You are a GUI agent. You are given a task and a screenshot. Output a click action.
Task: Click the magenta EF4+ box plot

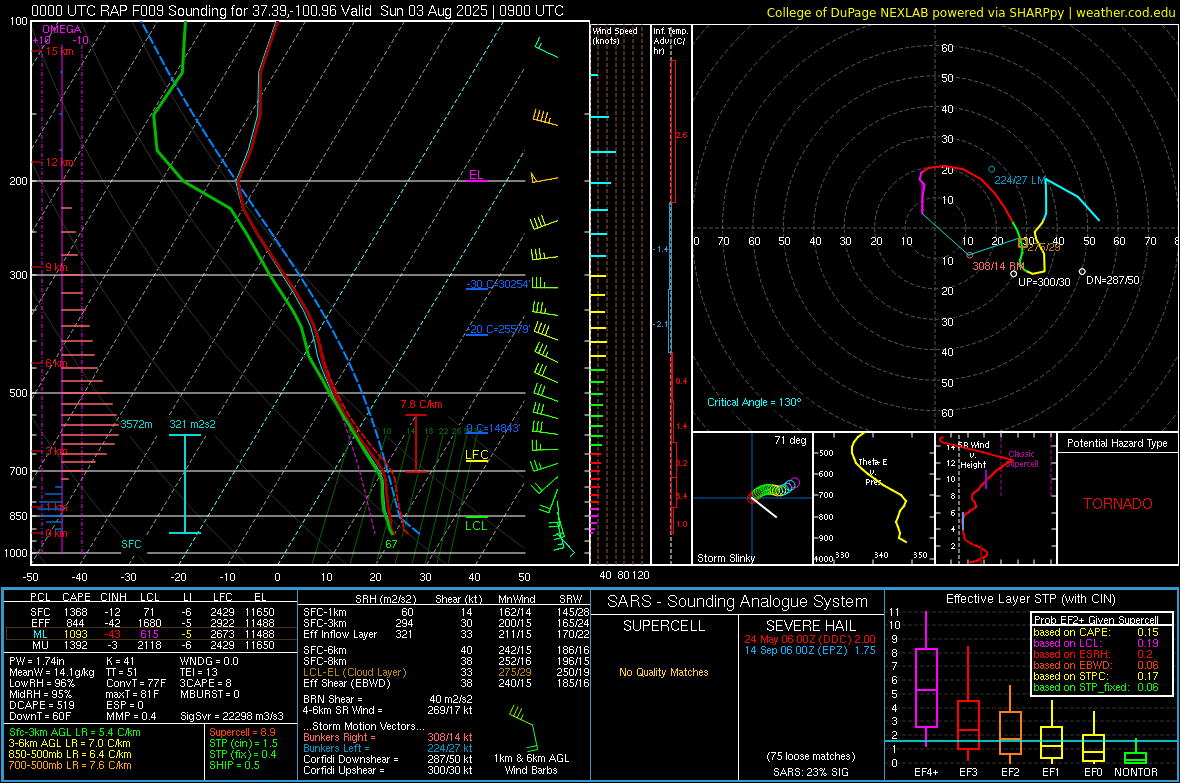(926, 681)
